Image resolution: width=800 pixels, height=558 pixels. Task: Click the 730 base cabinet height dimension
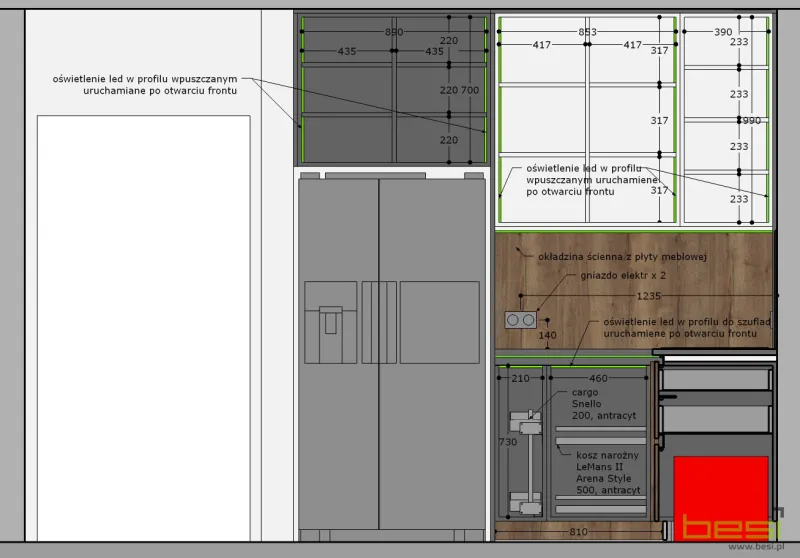[x=508, y=442]
